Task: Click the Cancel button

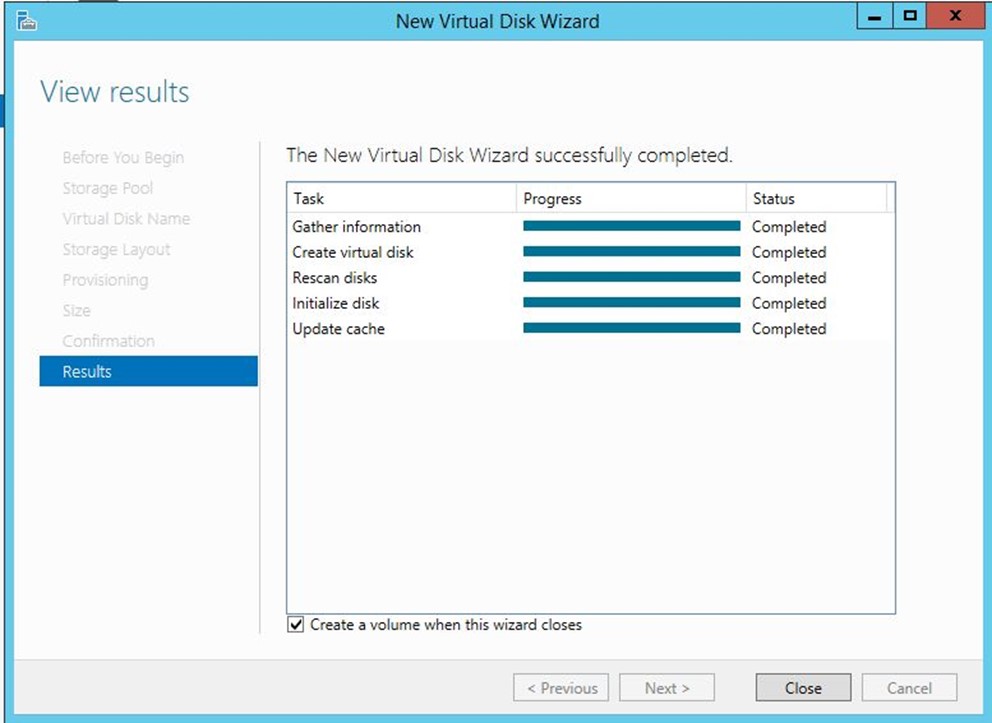Action: 909,688
